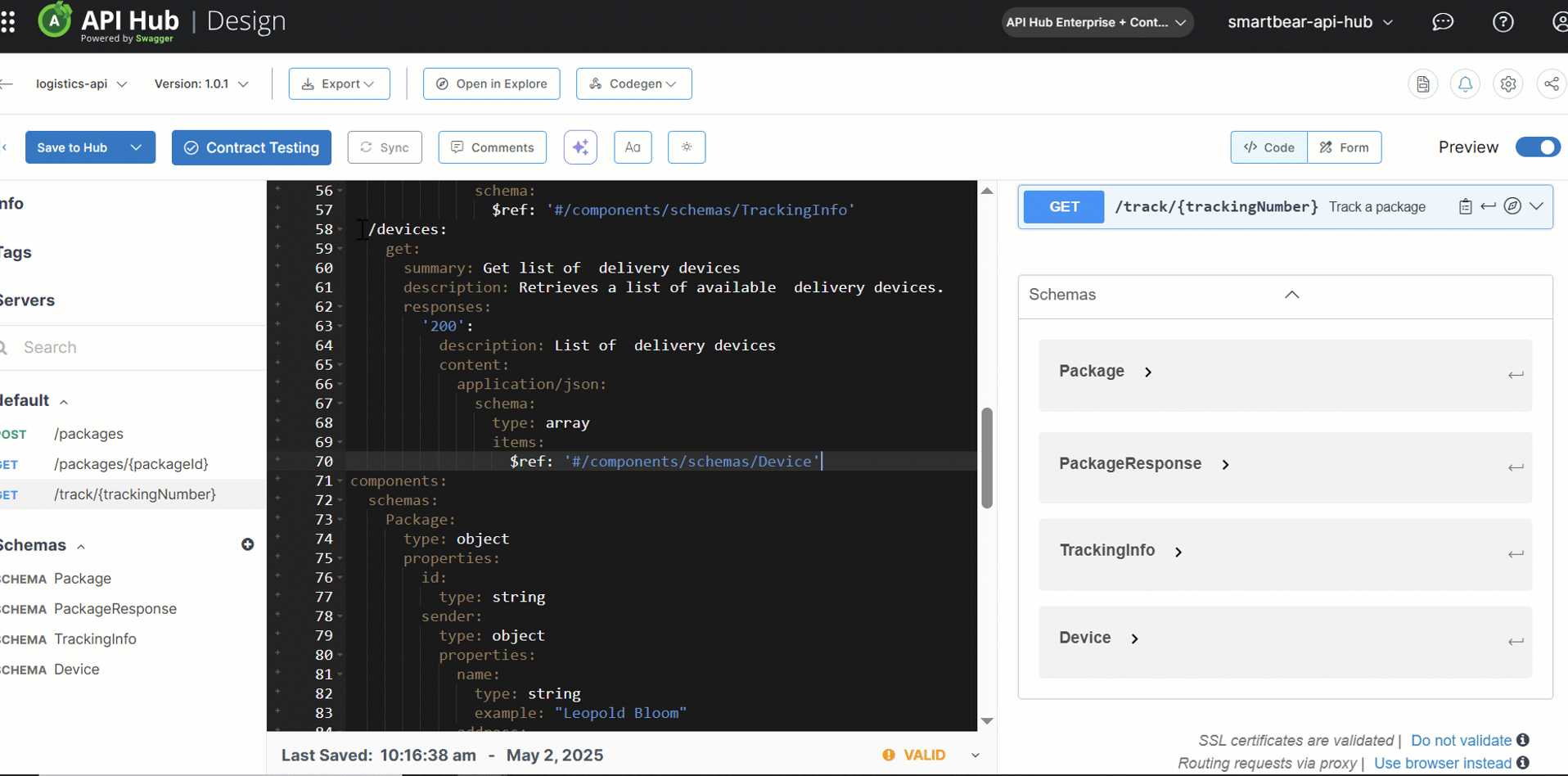Viewport: 1568px width, 776px height.
Task: Click info icon next to Use browser instead
Action: [1522, 763]
